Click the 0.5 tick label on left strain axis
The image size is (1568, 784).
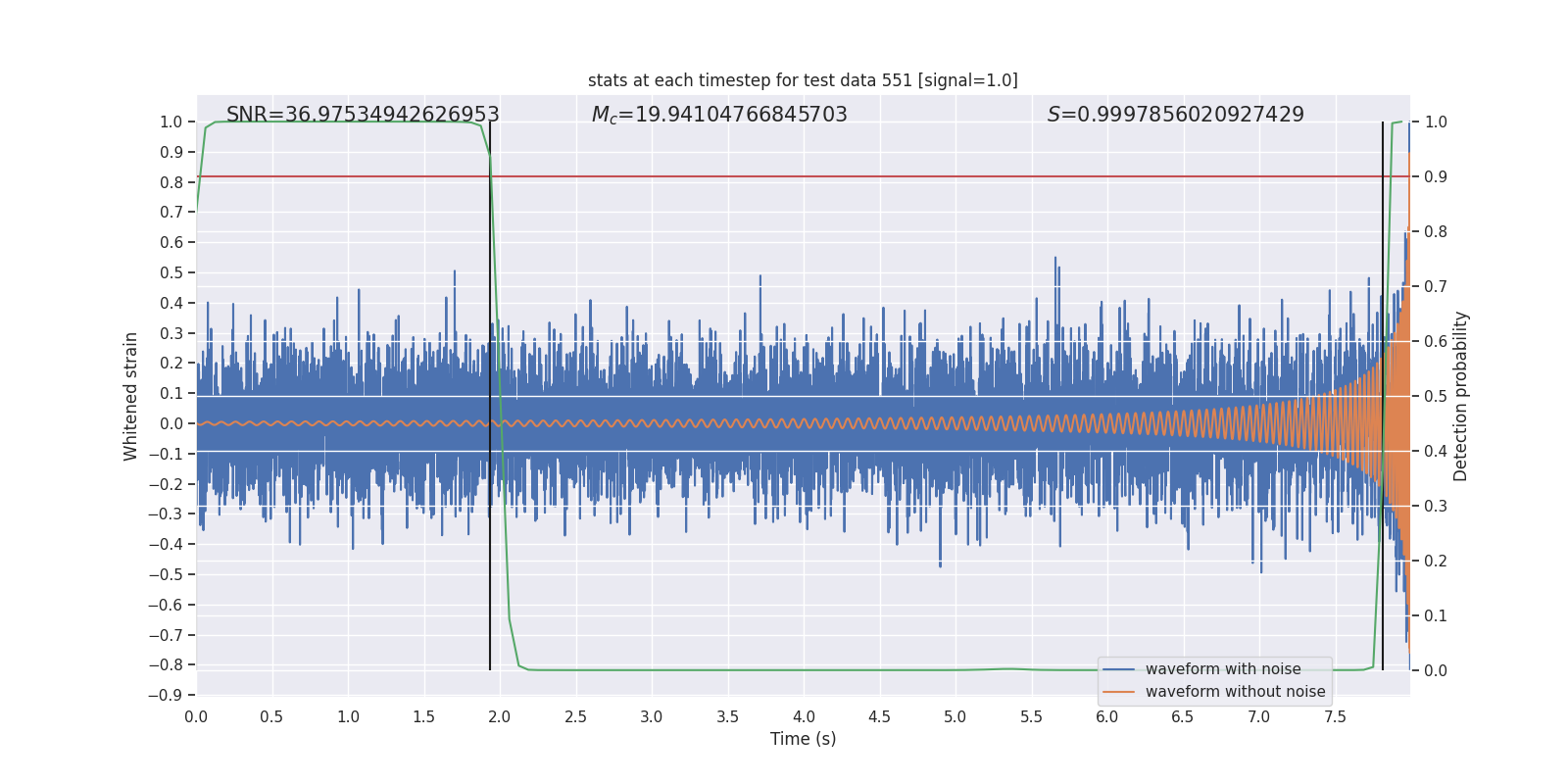[171, 272]
